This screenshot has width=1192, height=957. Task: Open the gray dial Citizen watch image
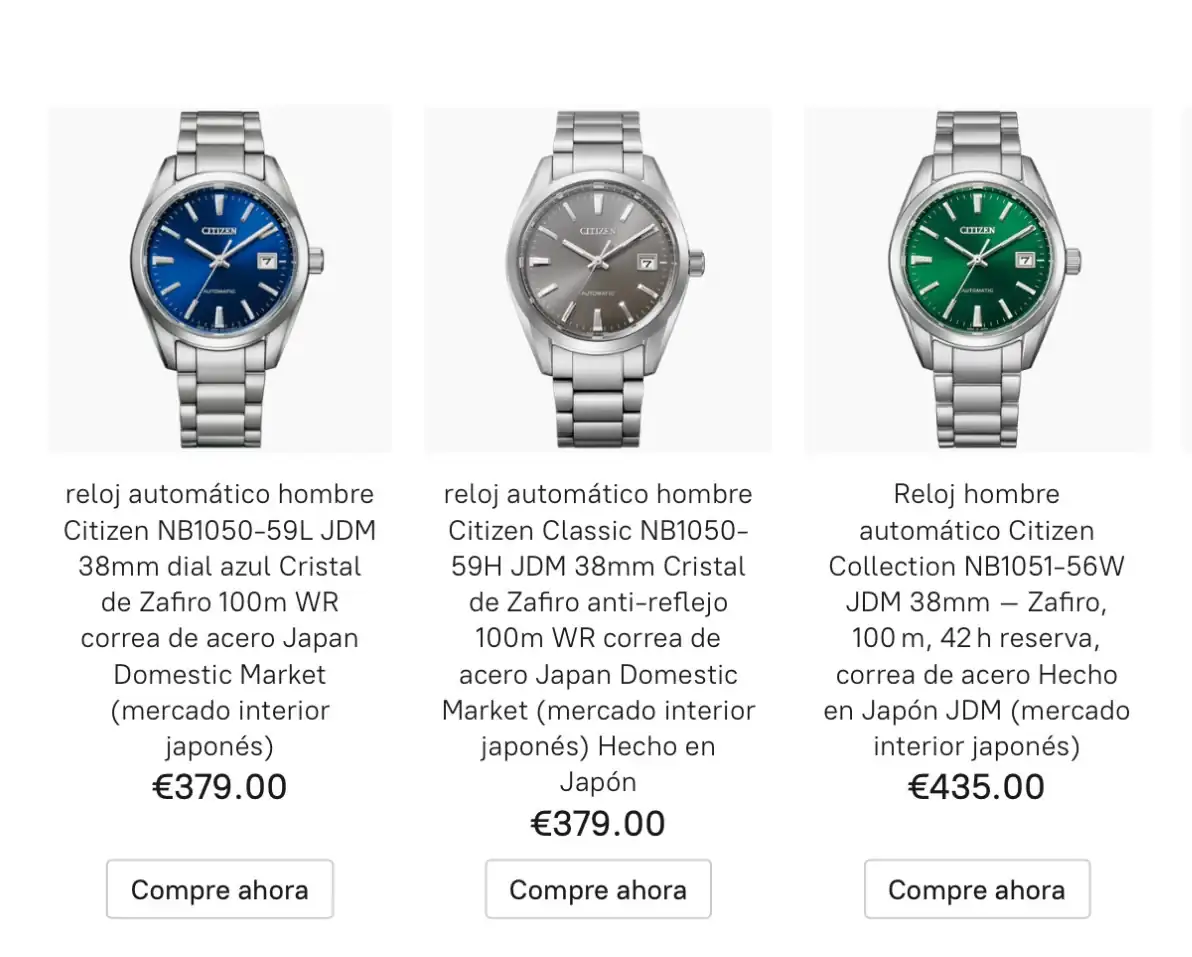598,279
